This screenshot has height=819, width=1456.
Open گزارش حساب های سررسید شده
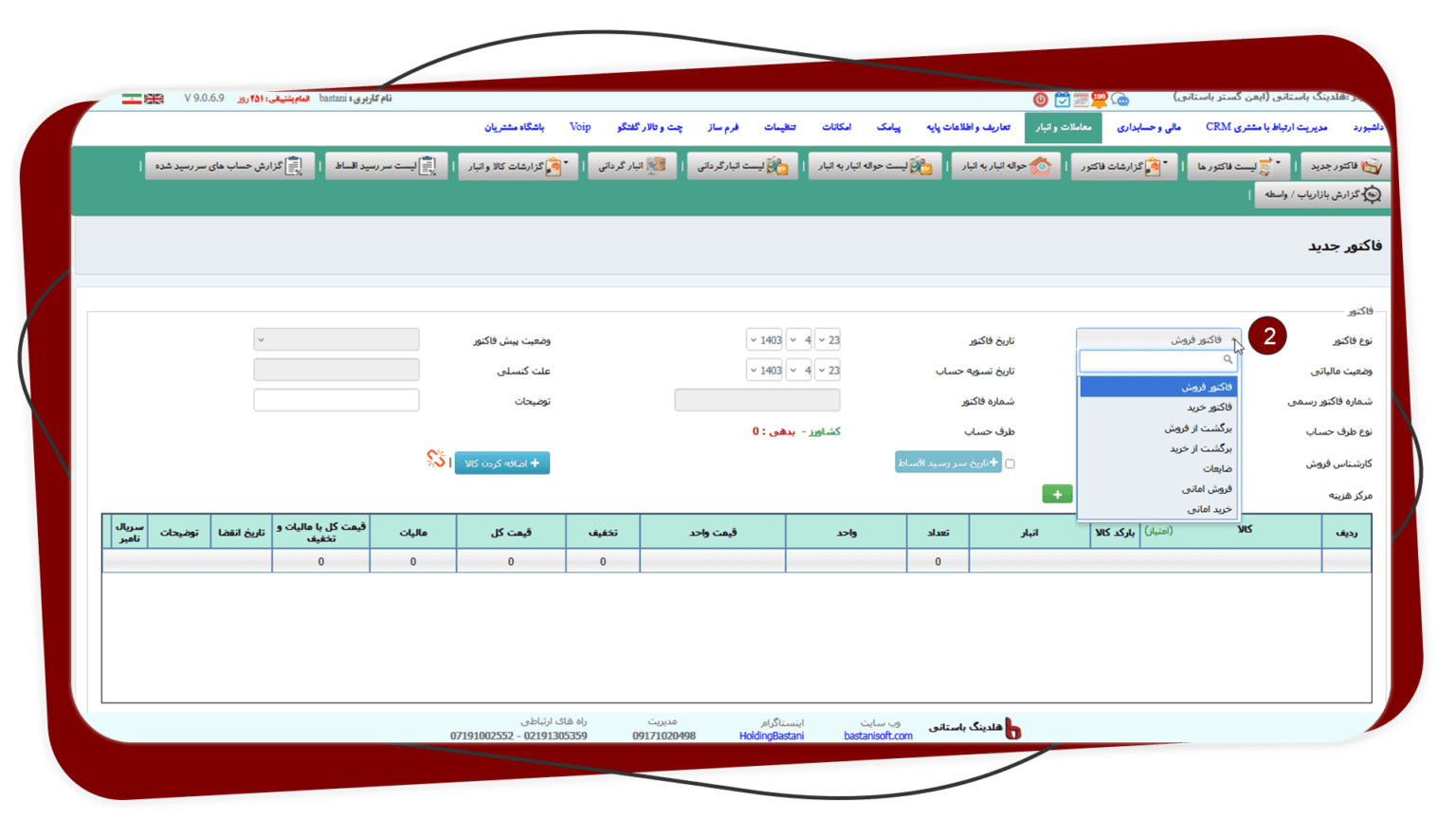click(228, 166)
